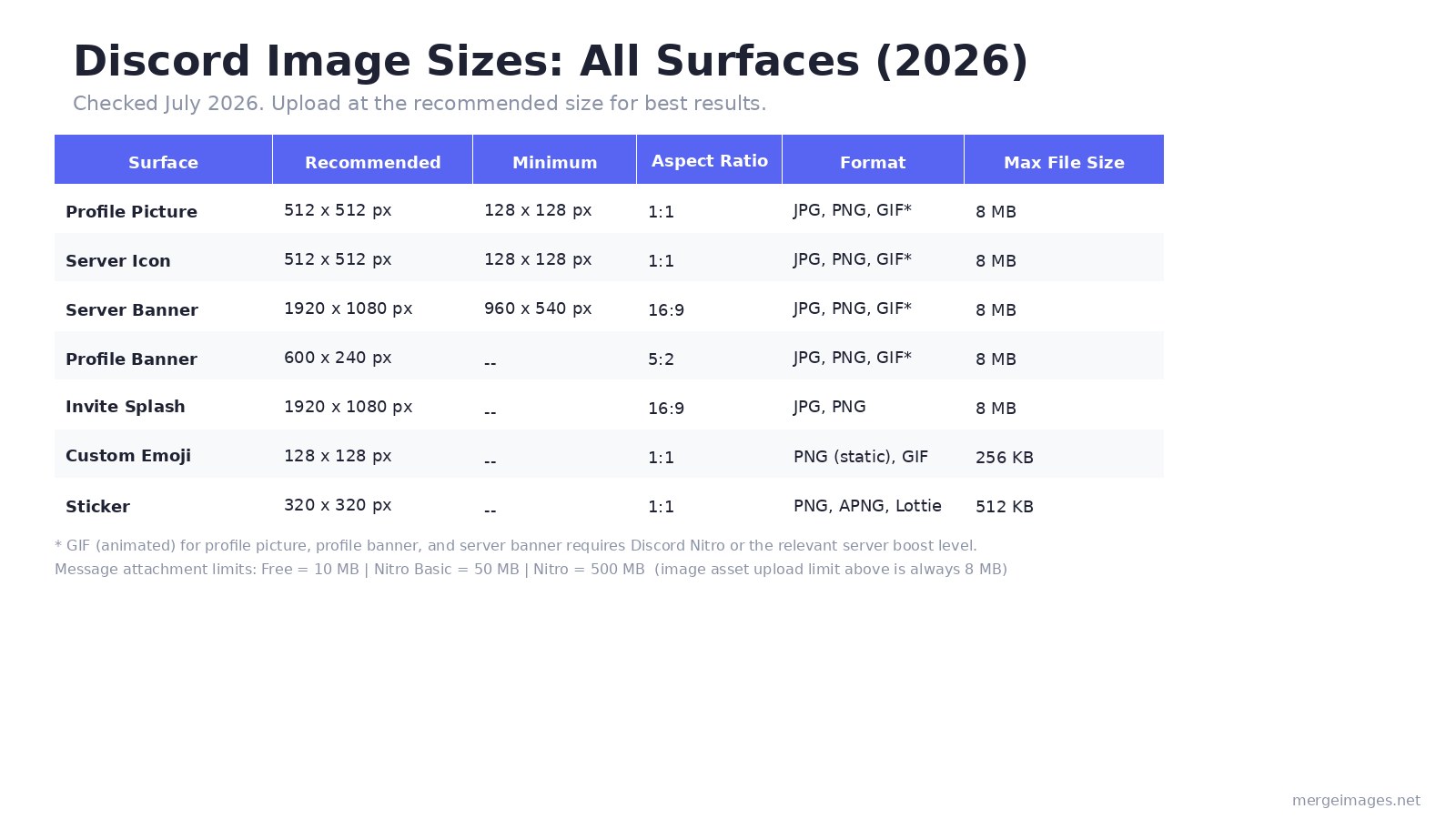Click Profile Picture 8 MB file size
The image size is (1456, 819).
996,212
